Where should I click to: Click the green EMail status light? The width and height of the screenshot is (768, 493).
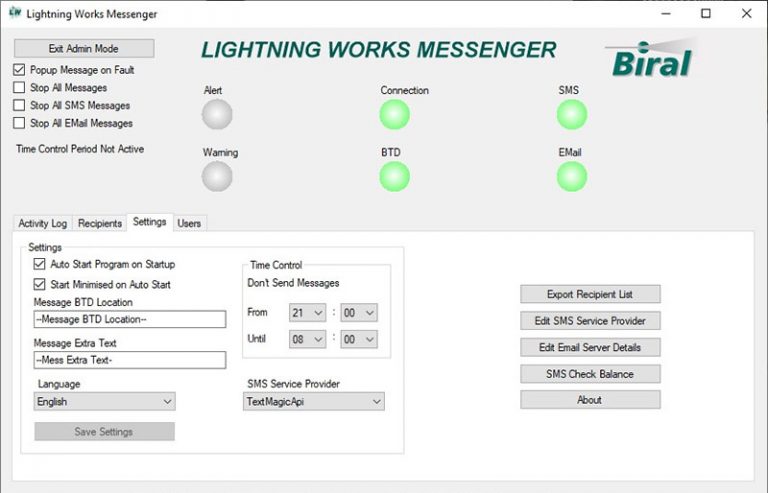572,177
